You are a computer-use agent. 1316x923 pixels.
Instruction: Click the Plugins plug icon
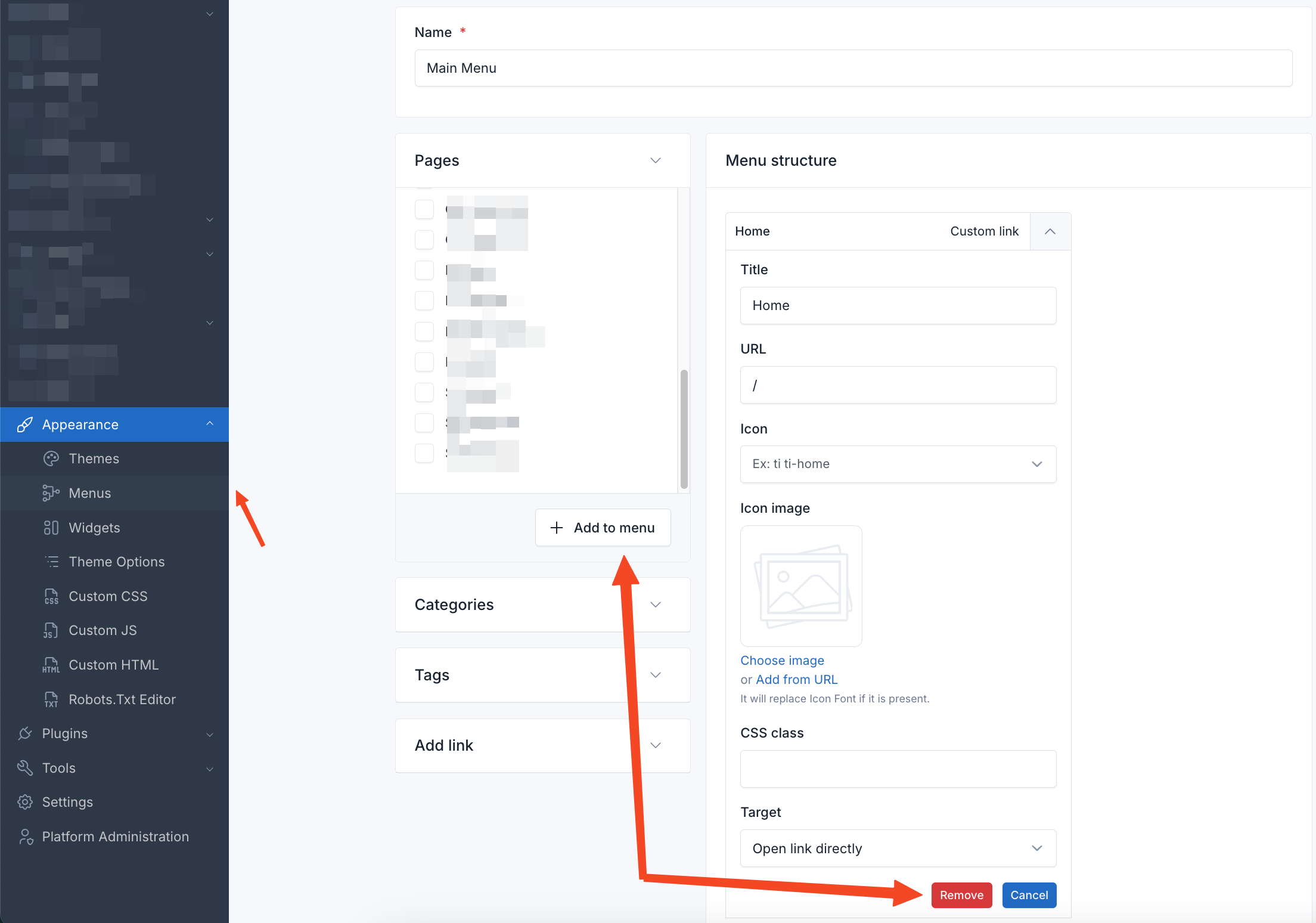[24, 733]
